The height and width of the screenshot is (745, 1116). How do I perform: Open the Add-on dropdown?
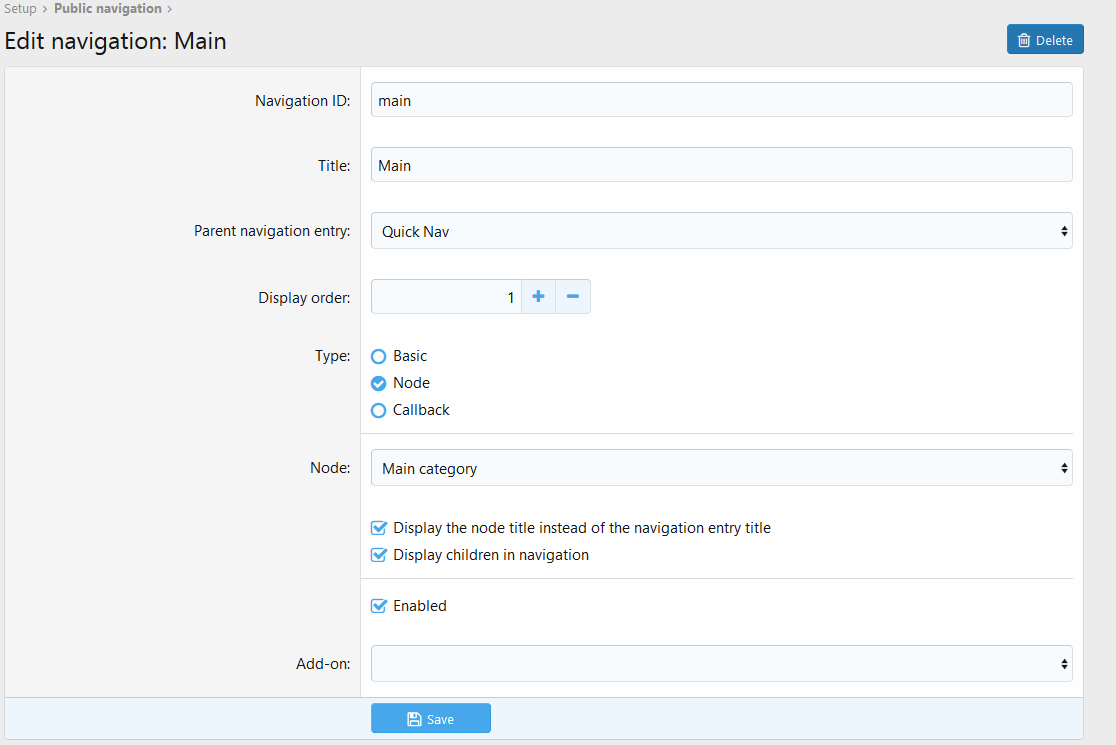[722, 664]
